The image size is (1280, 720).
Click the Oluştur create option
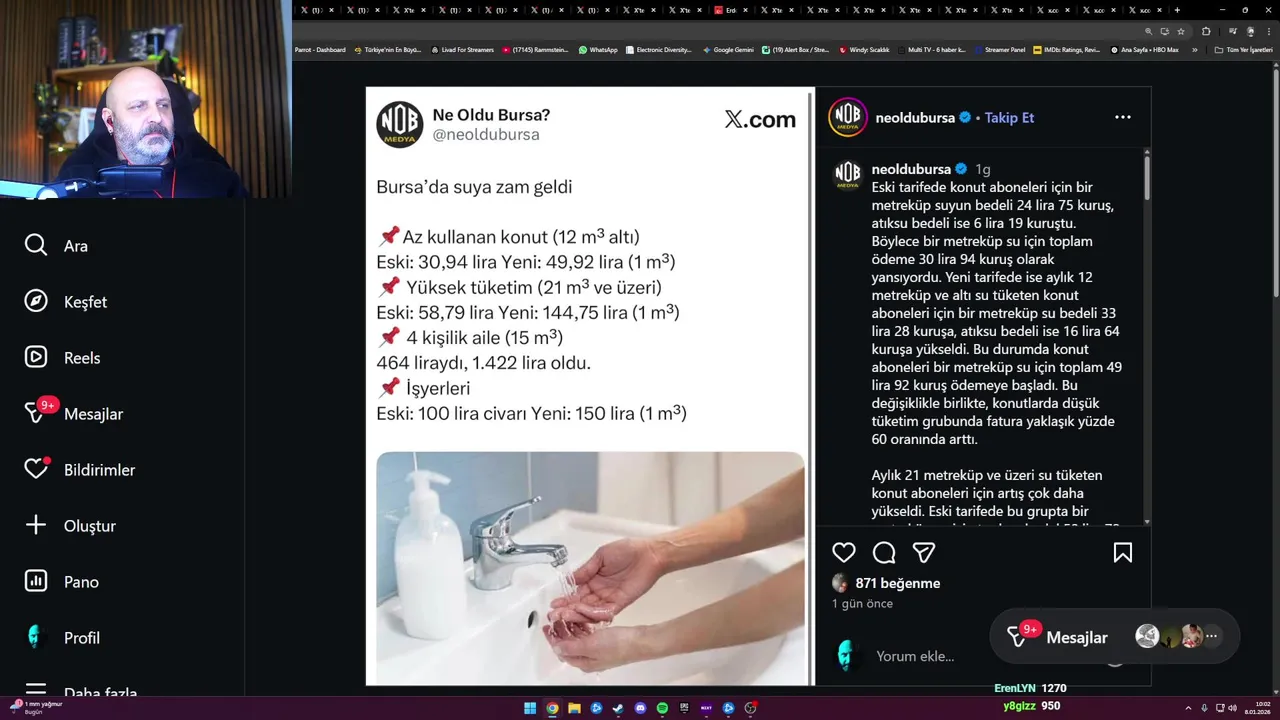(x=70, y=526)
